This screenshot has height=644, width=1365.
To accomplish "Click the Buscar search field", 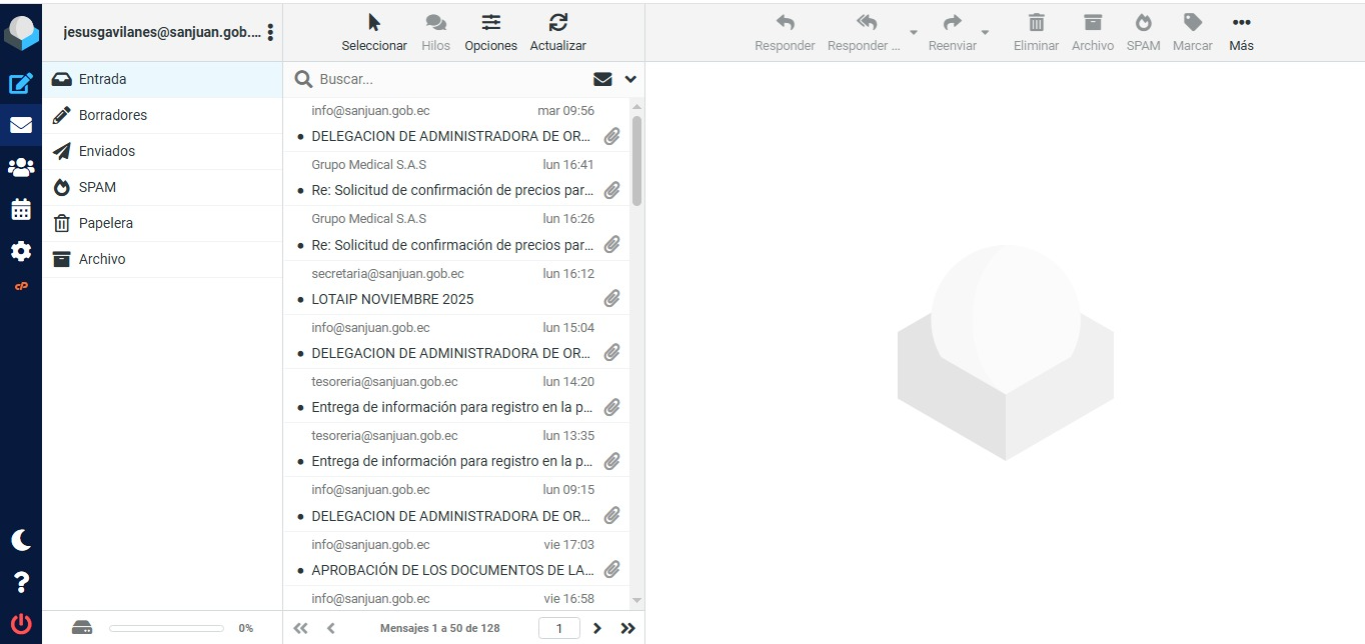I will (x=450, y=79).
